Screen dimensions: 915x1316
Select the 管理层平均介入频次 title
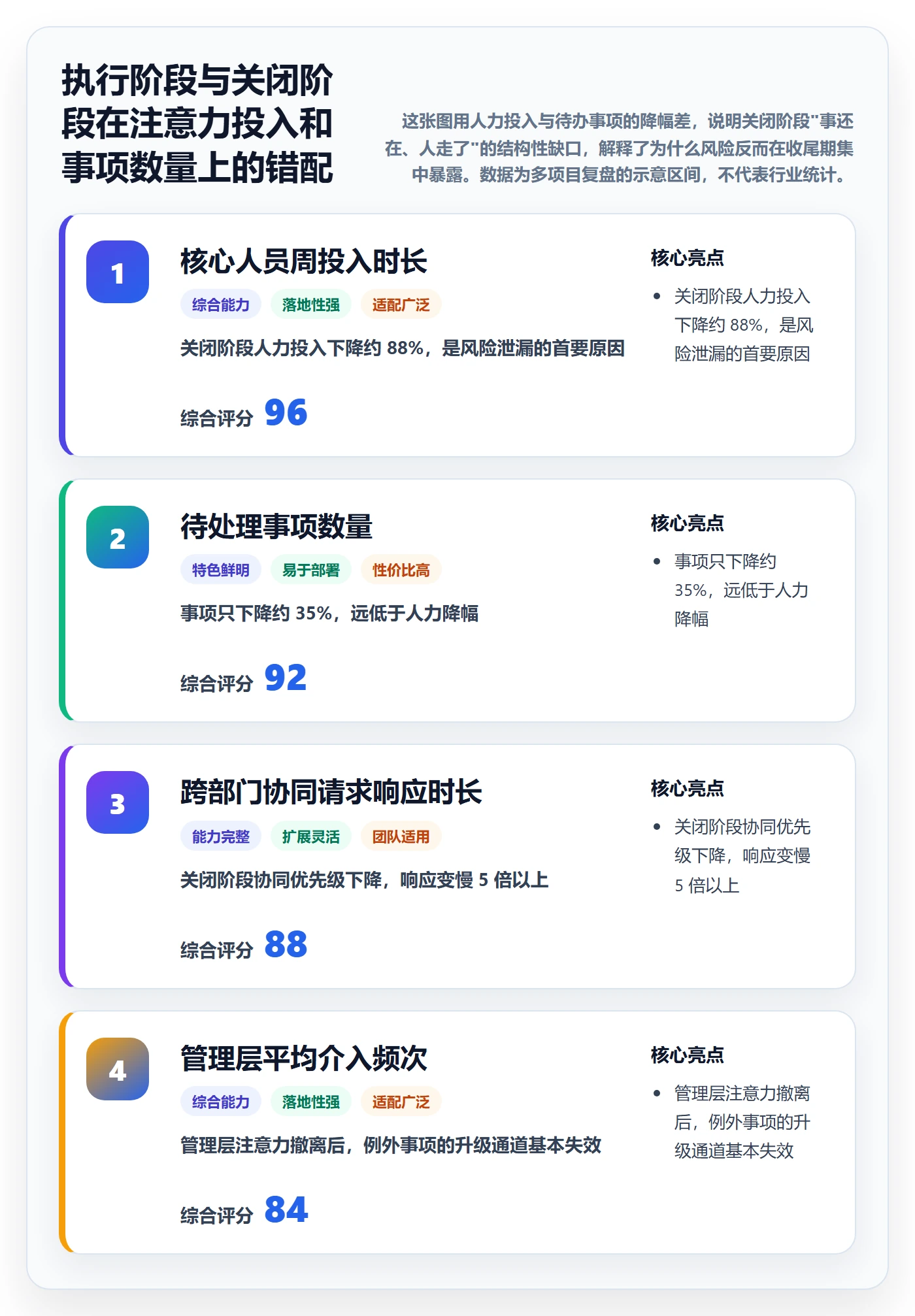303,1059
